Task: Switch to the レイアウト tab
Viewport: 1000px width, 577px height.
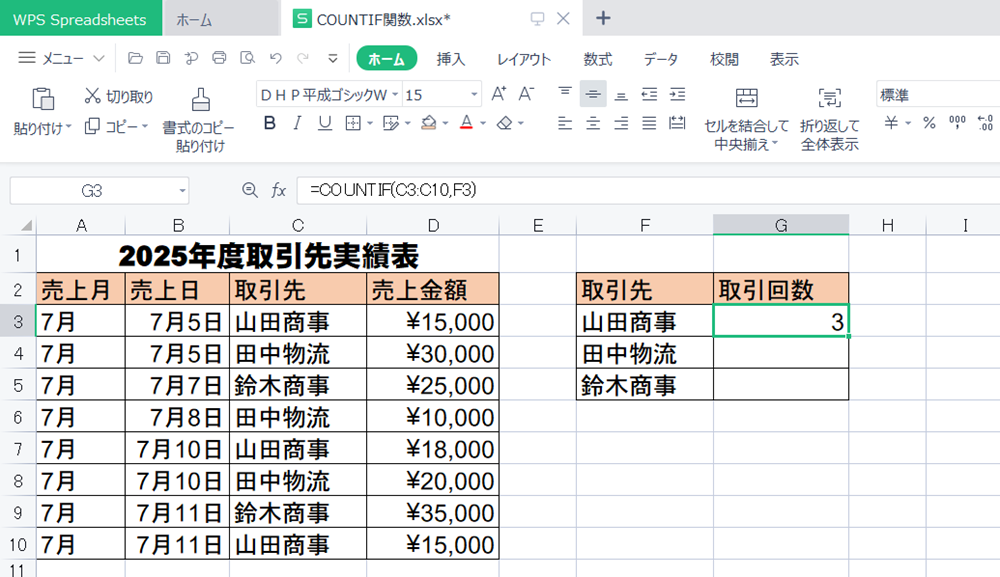Action: point(524,59)
